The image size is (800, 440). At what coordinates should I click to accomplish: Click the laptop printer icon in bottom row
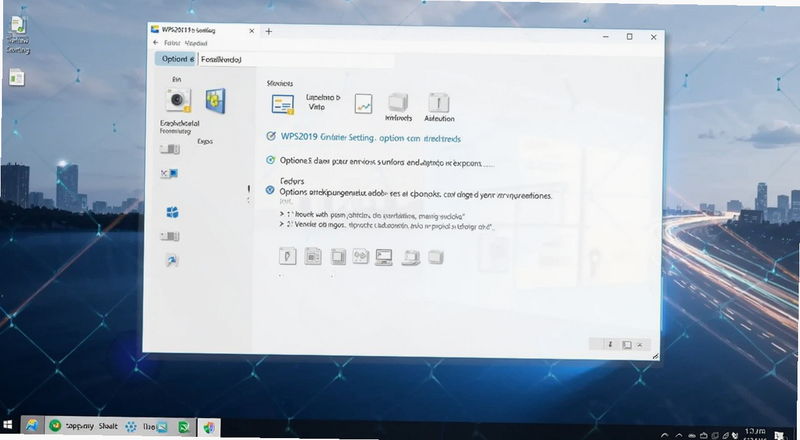click(x=411, y=258)
